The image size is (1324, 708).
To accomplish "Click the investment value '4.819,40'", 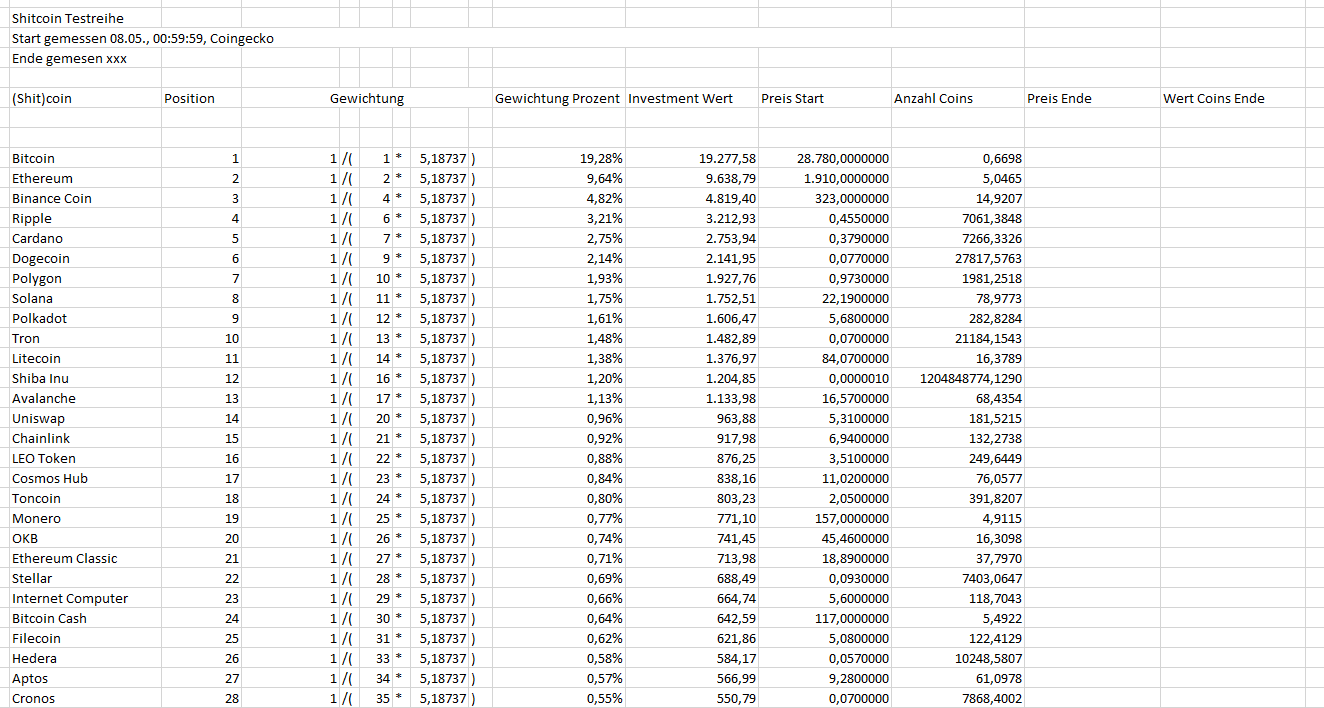I will coord(691,198).
